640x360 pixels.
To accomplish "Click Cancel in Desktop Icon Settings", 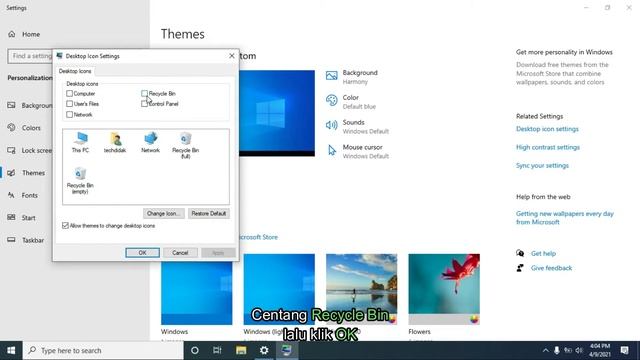I will (180, 253).
